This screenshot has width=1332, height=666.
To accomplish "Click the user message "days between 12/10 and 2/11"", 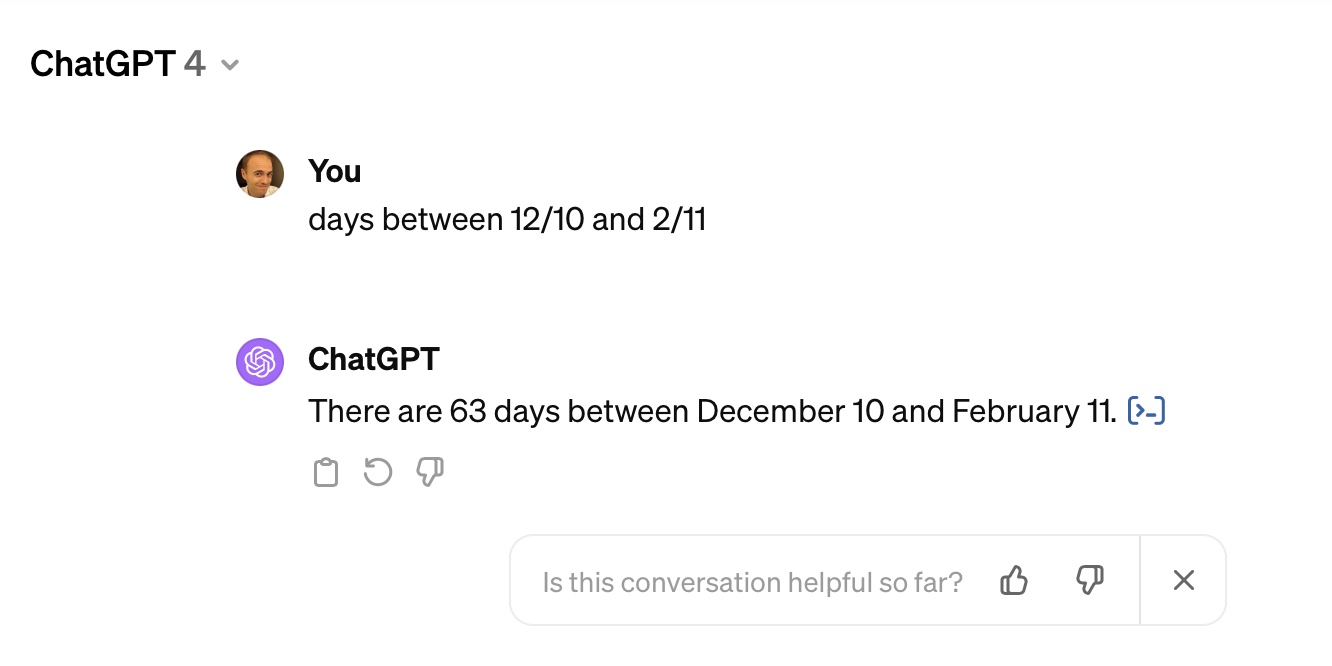I will click(507, 220).
